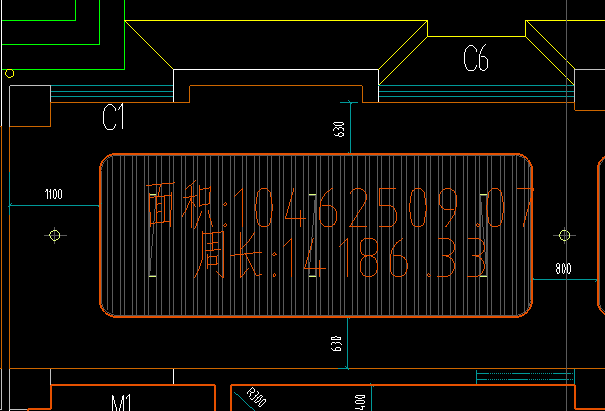Click the small yellow circle at top left
This screenshot has height=411, width=605.
point(10,73)
